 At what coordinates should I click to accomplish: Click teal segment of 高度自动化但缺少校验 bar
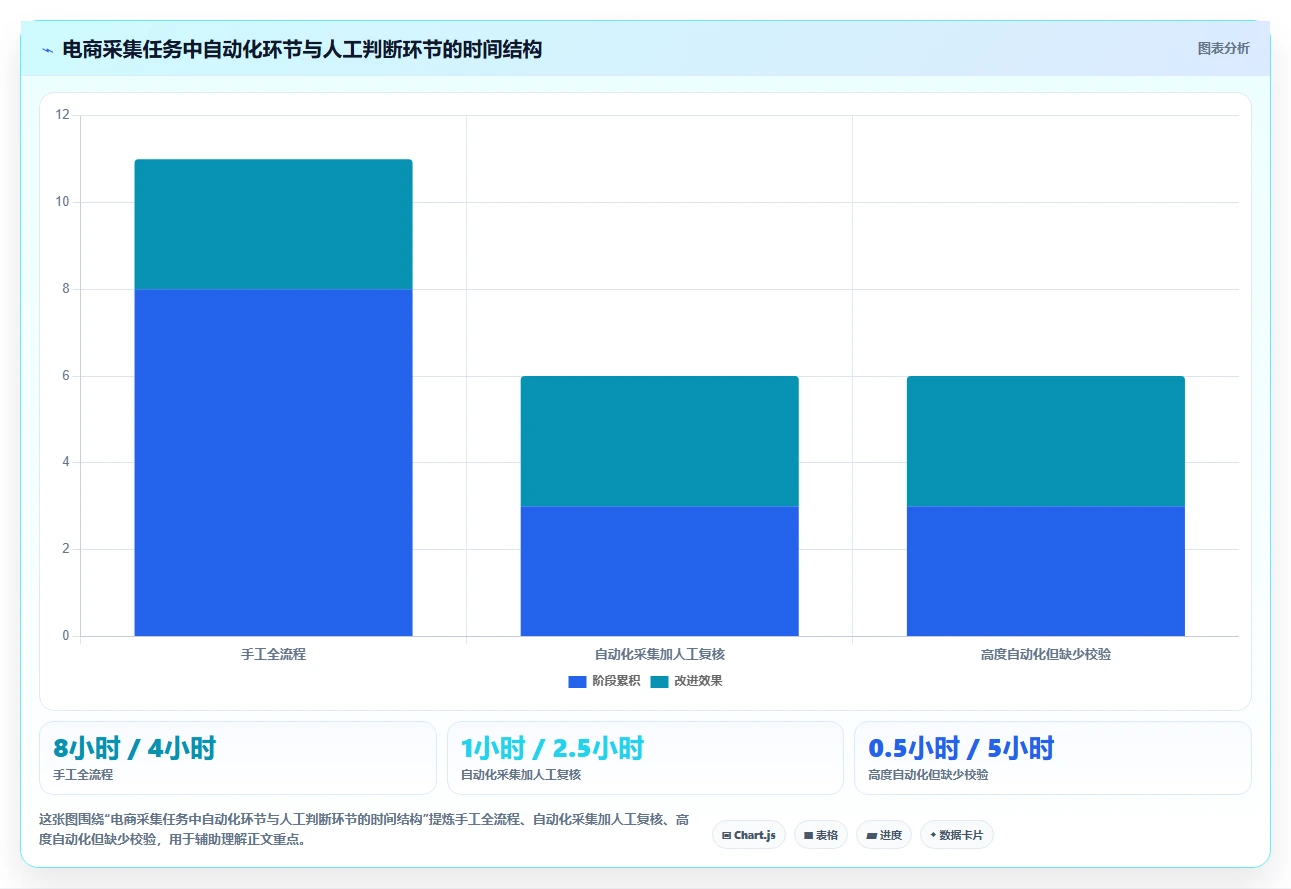click(x=1046, y=441)
